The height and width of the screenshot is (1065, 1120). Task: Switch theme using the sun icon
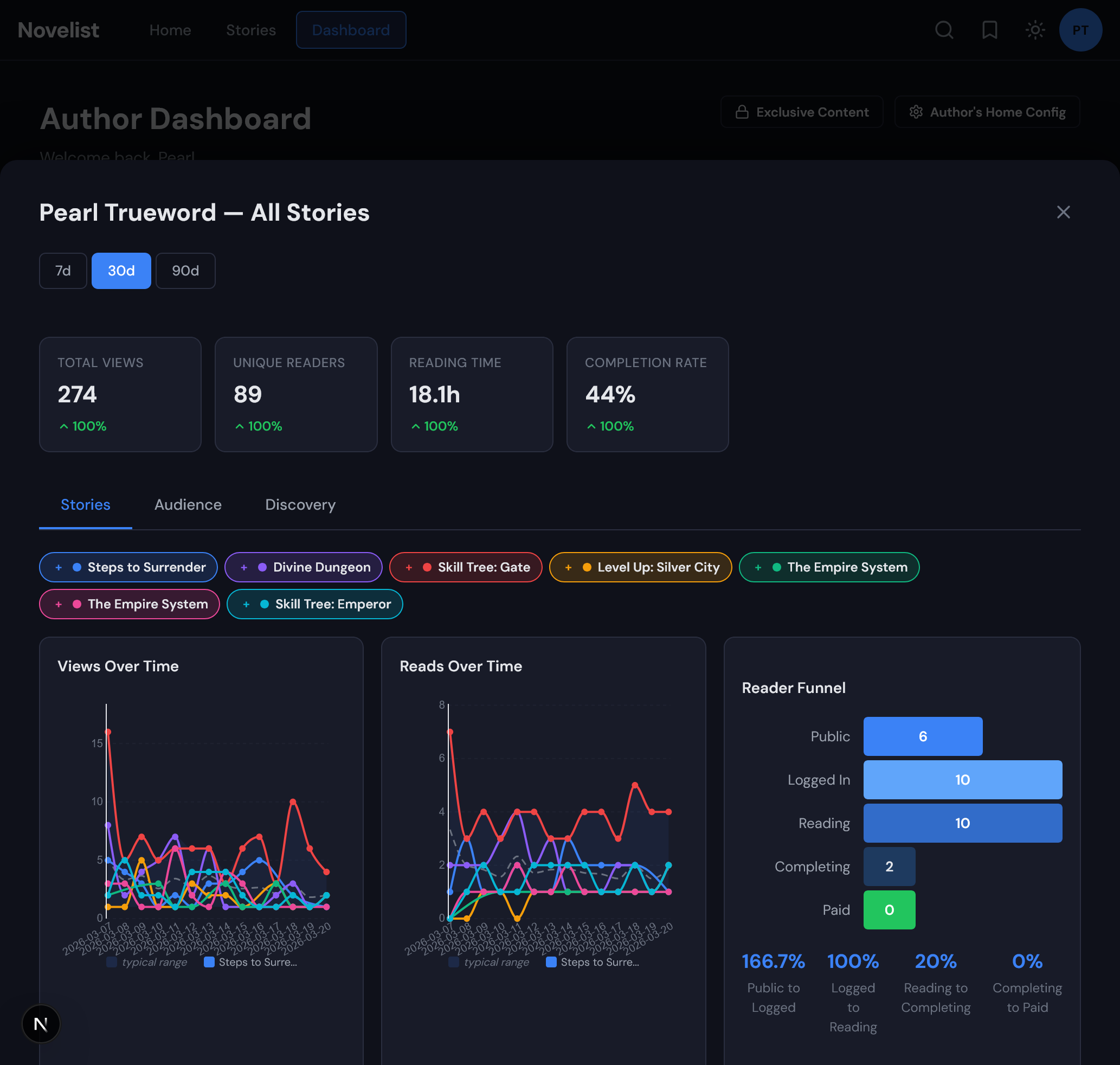tap(1035, 30)
